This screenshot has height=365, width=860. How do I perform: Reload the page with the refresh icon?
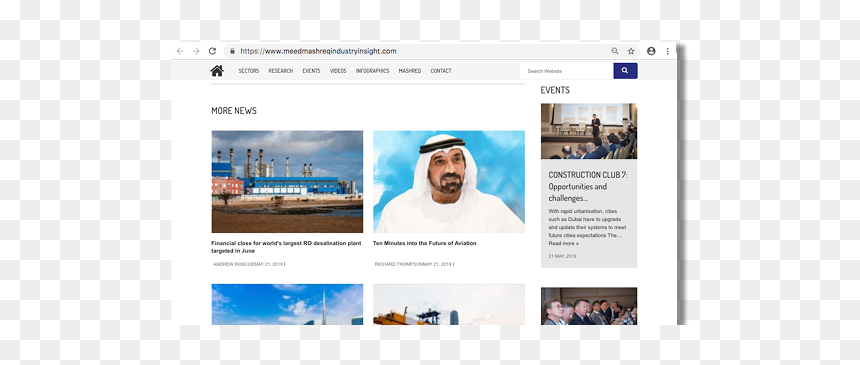tap(212, 51)
